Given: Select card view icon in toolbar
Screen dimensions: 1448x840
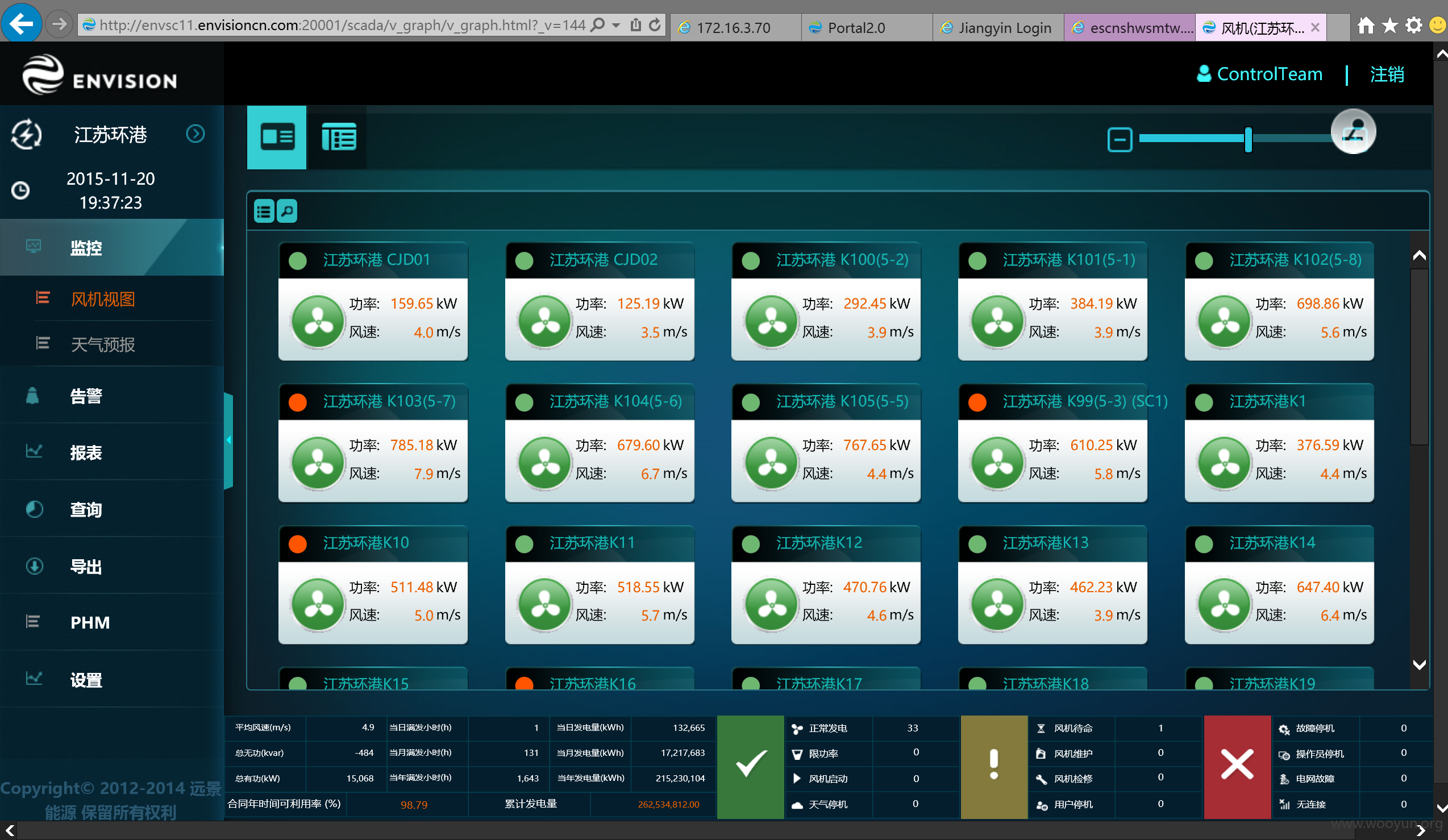Looking at the screenshot, I should 277,138.
